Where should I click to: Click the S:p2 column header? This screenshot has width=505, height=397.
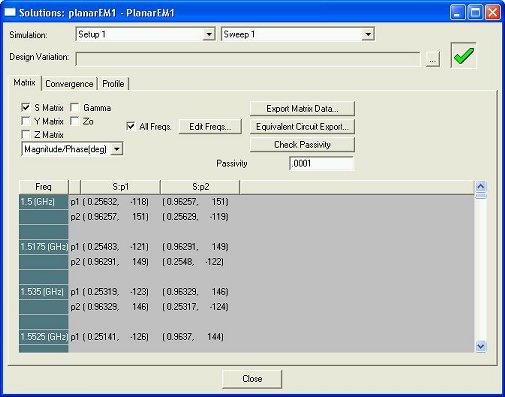[200, 187]
